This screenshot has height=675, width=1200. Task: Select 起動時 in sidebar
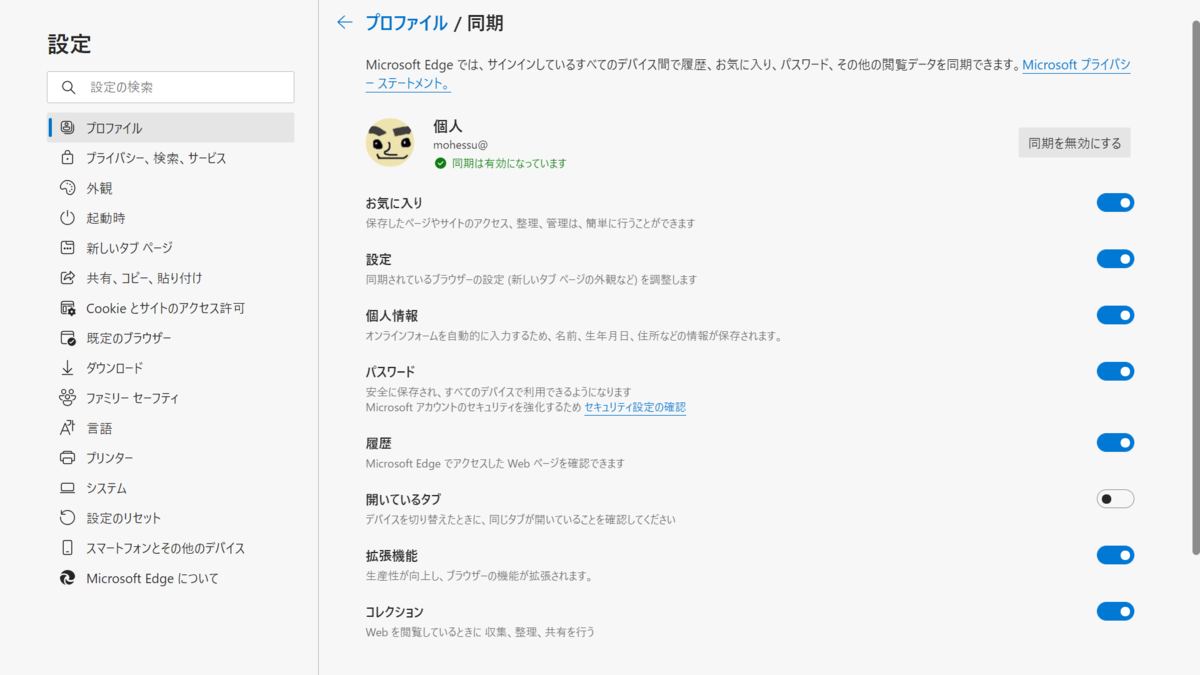(x=171, y=218)
